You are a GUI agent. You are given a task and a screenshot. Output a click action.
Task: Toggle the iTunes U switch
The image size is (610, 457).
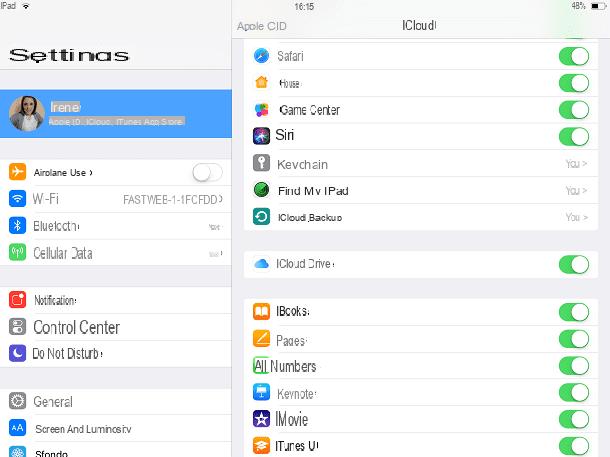(x=574, y=446)
